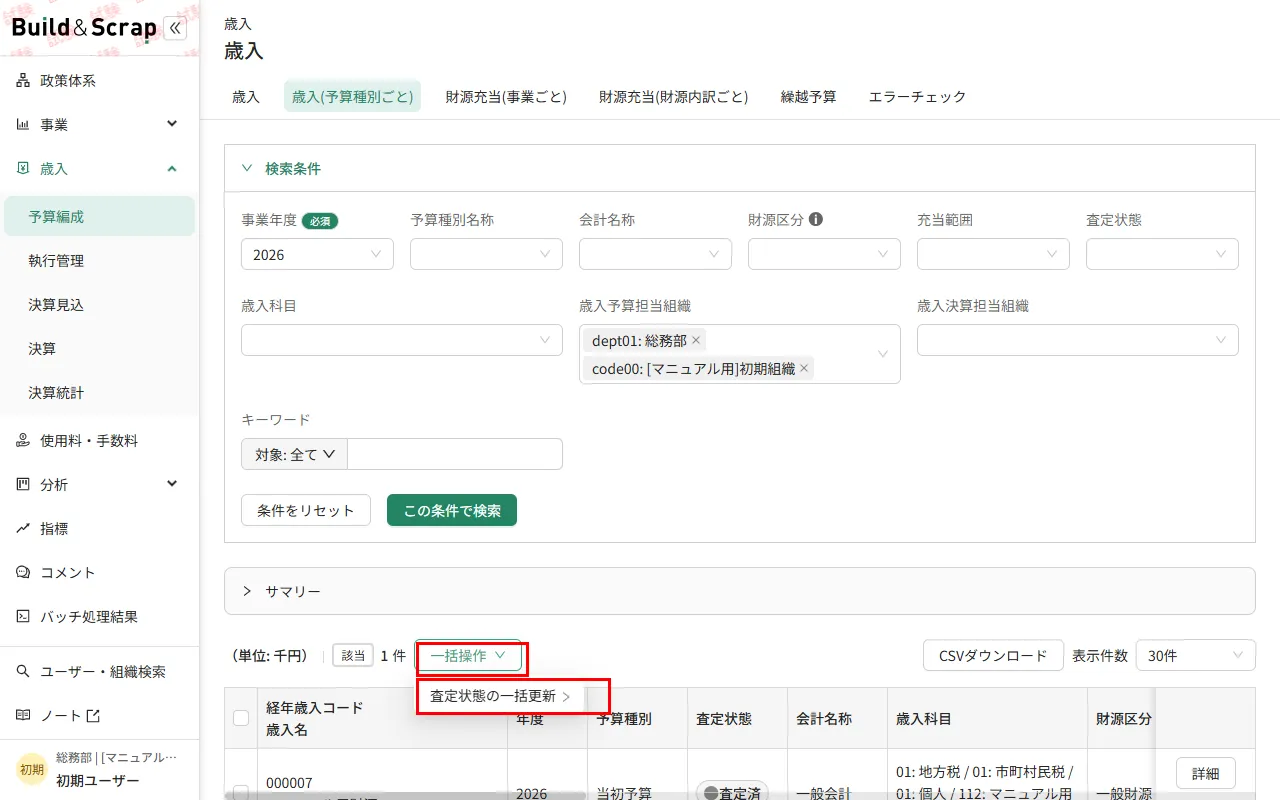
Task: Click the 初期ユーザー user name
Action: (x=98, y=781)
